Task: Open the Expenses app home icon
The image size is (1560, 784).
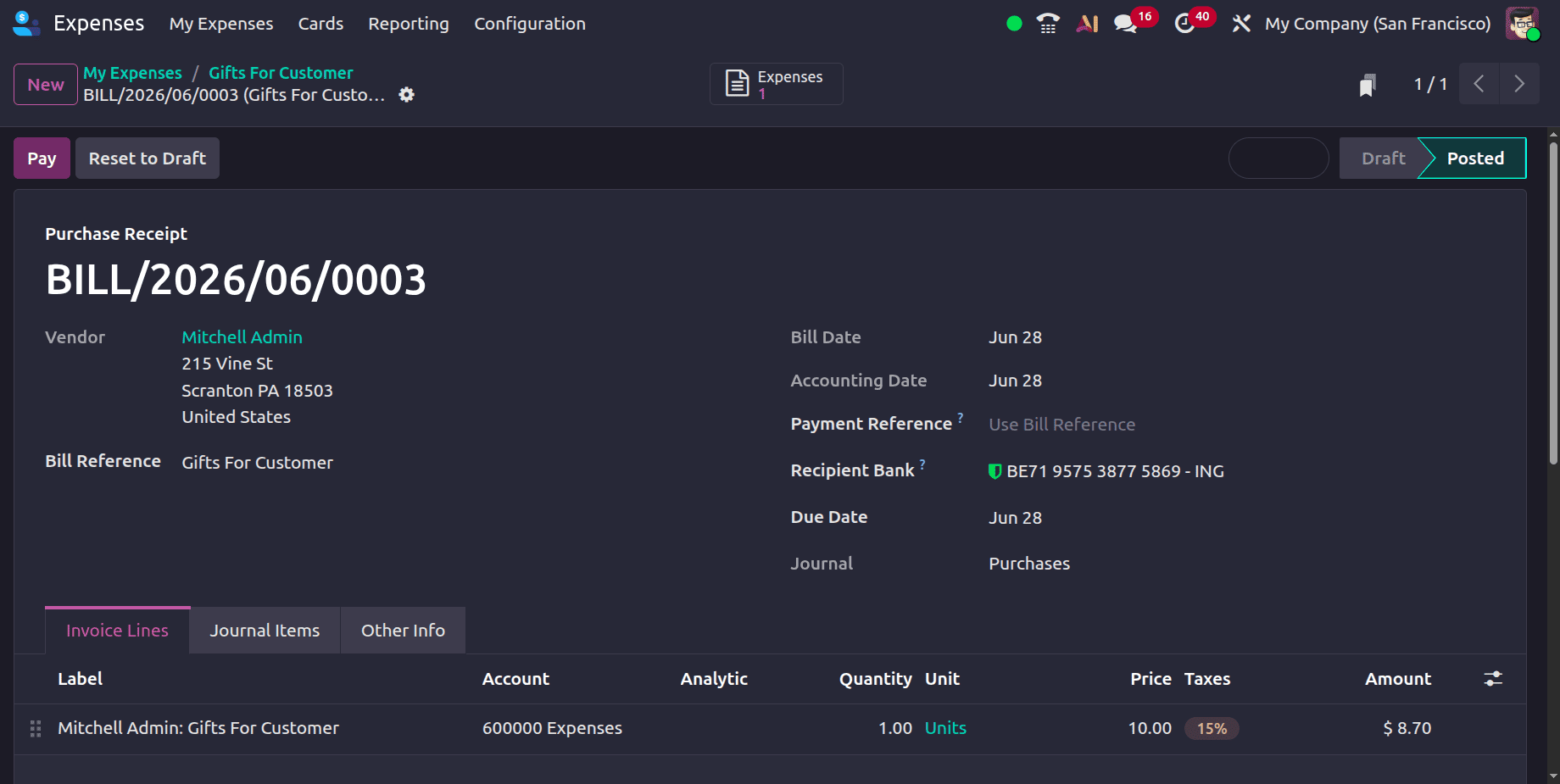Action: (26, 23)
